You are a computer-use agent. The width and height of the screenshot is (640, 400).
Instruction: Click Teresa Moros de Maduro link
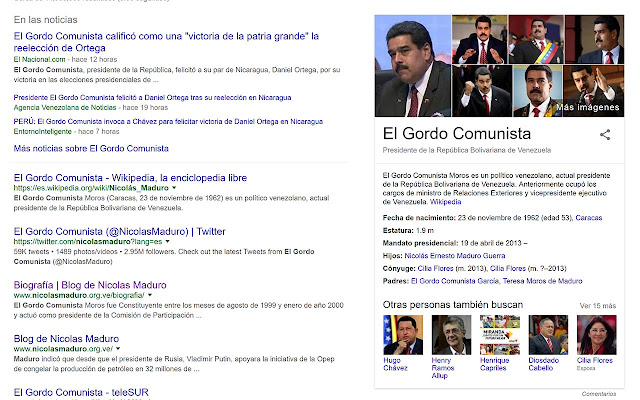[542, 281]
